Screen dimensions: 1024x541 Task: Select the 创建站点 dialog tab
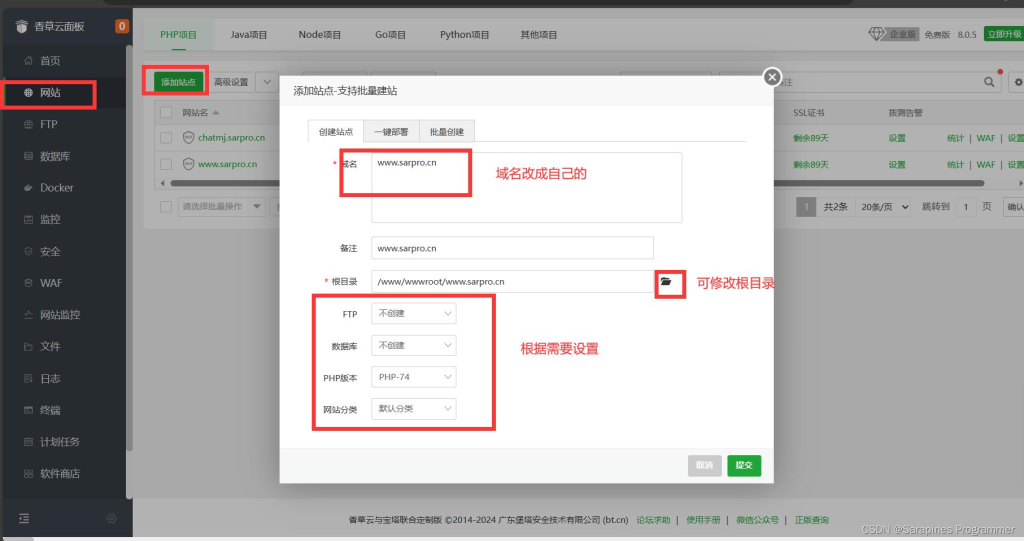pyautogui.click(x=336, y=131)
